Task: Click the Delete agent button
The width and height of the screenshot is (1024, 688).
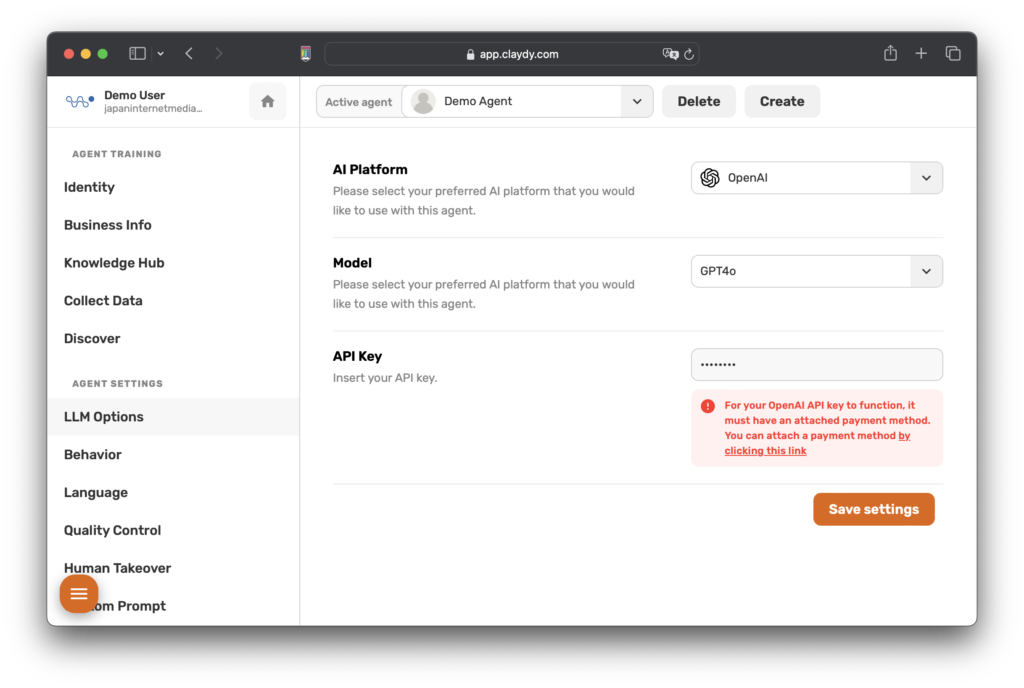Action: [x=698, y=101]
